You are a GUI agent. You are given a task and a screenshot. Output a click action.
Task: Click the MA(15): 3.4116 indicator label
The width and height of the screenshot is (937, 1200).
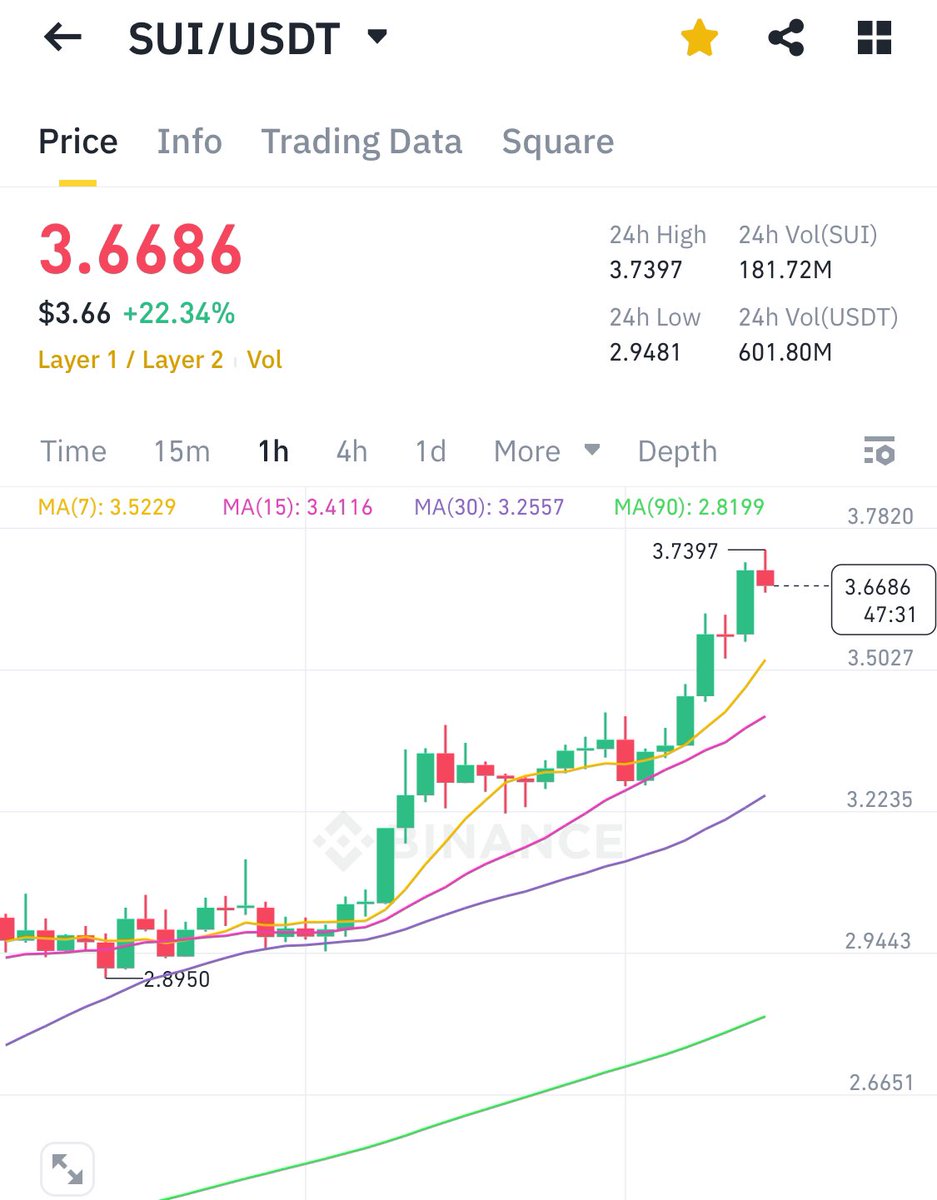298,507
